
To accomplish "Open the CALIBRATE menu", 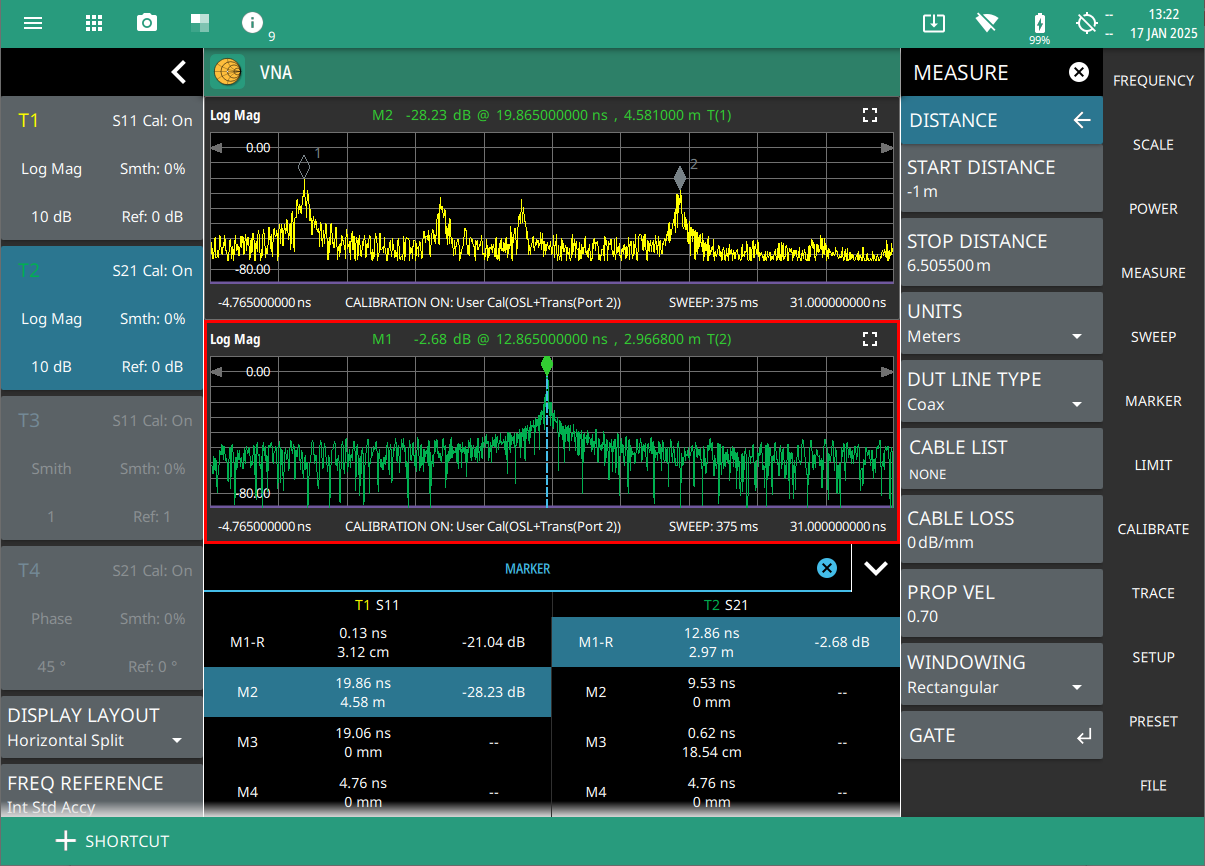I will (1153, 529).
